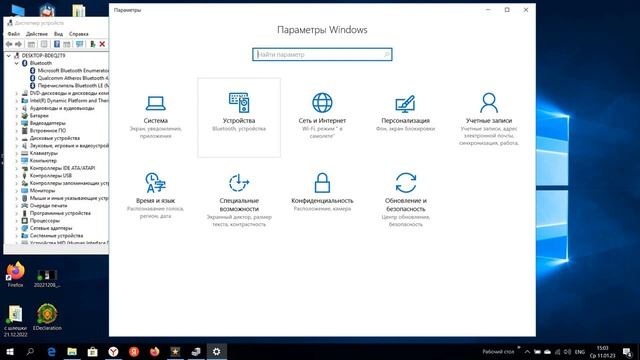
Task: Click the scan hardware monitor icon in Device Manager
Action: 80,44
